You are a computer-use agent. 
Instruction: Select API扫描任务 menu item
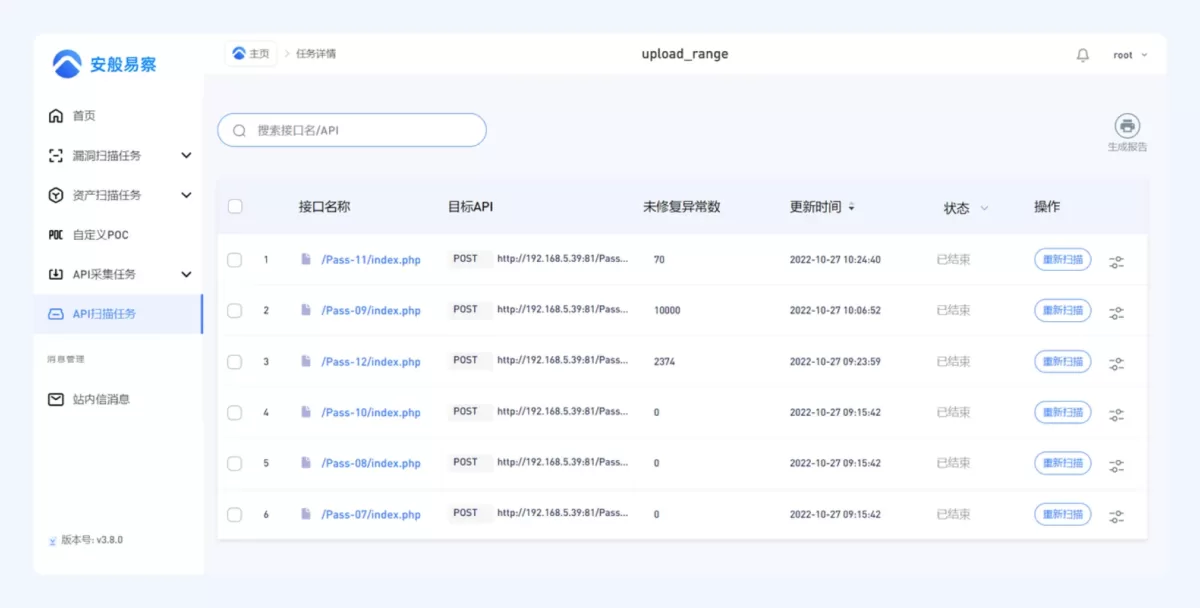(118, 314)
